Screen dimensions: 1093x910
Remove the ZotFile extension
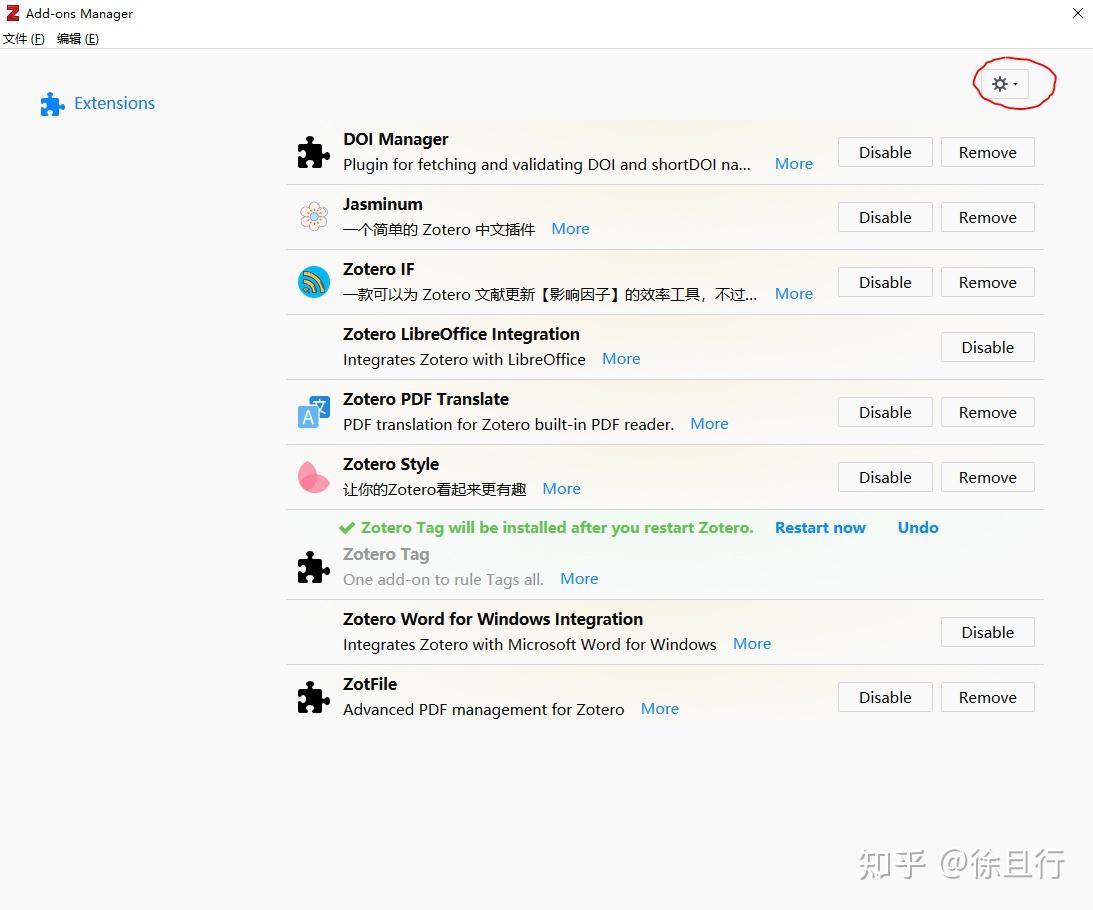pyautogui.click(x=987, y=697)
